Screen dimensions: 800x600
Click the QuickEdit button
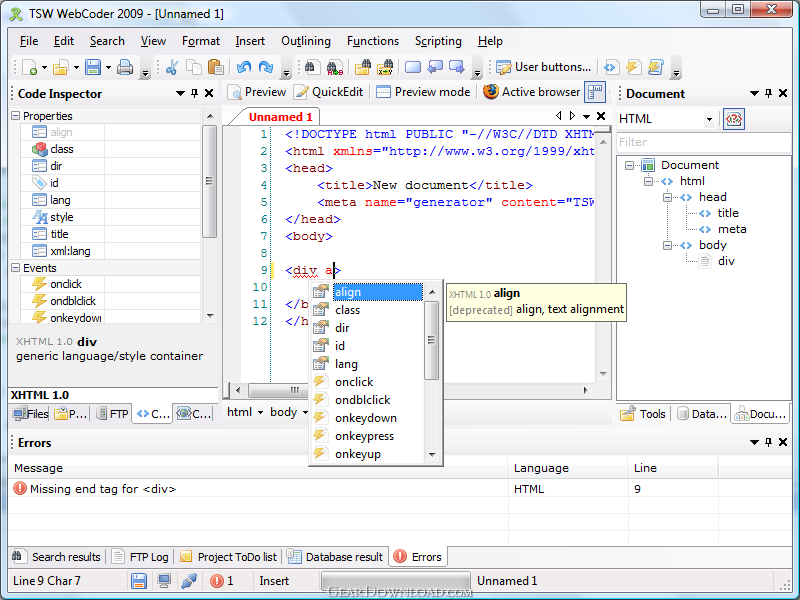(x=329, y=92)
